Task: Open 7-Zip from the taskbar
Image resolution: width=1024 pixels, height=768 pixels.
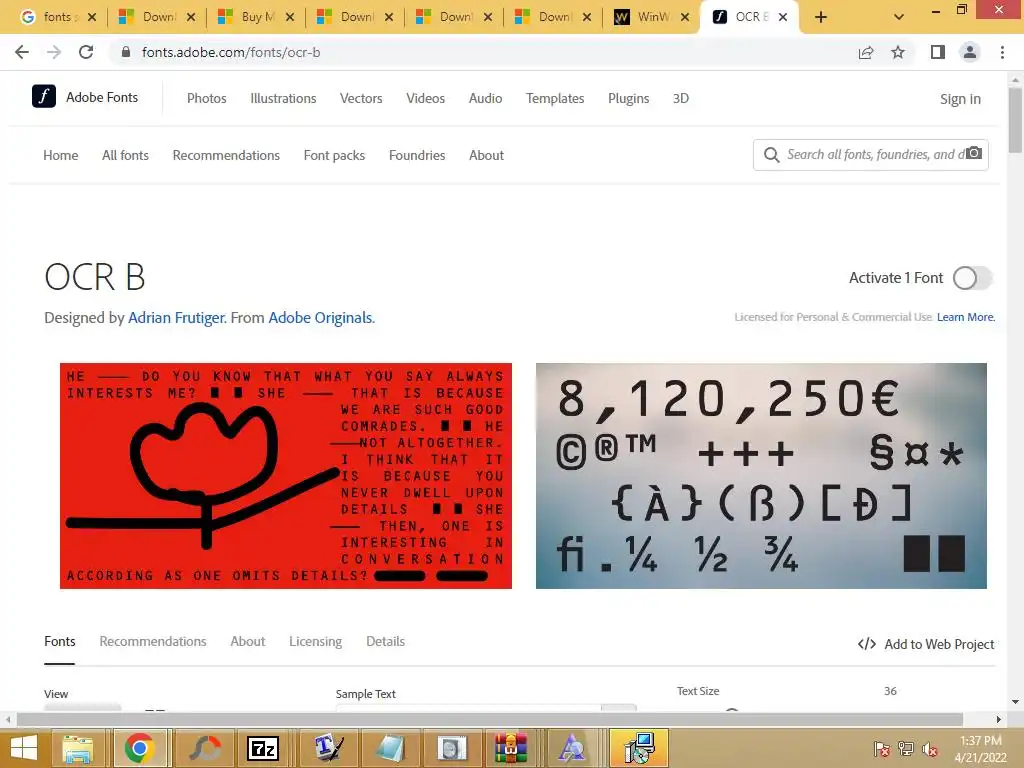Action: (263, 748)
